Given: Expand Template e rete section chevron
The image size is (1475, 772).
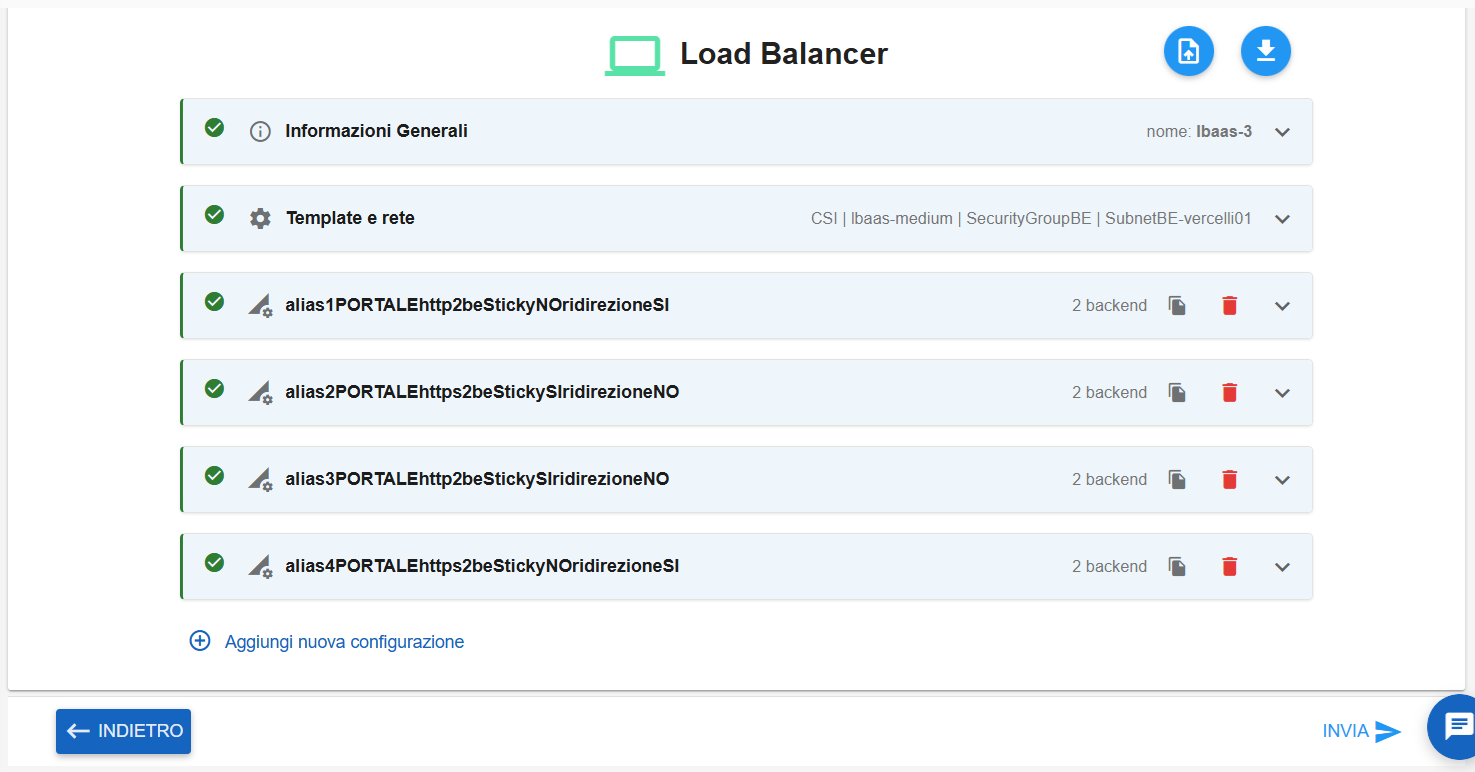Looking at the screenshot, I should point(1284,219).
